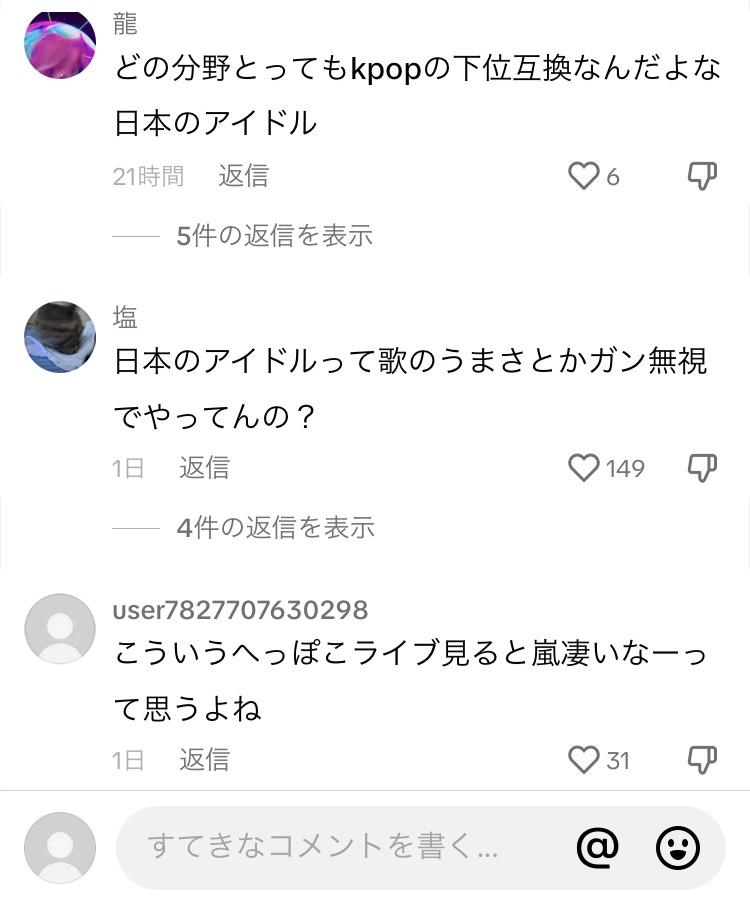Expand 5件の返信を表示 replies
The height and width of the screenshot is (906, 750).
point(274,236)
